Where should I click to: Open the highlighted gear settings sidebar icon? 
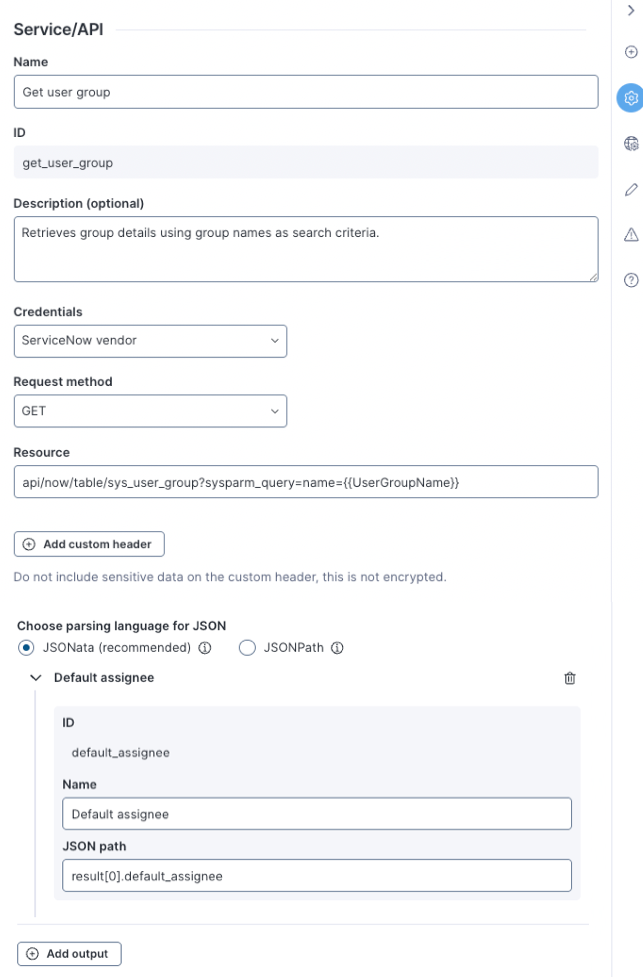coord(631,97)
